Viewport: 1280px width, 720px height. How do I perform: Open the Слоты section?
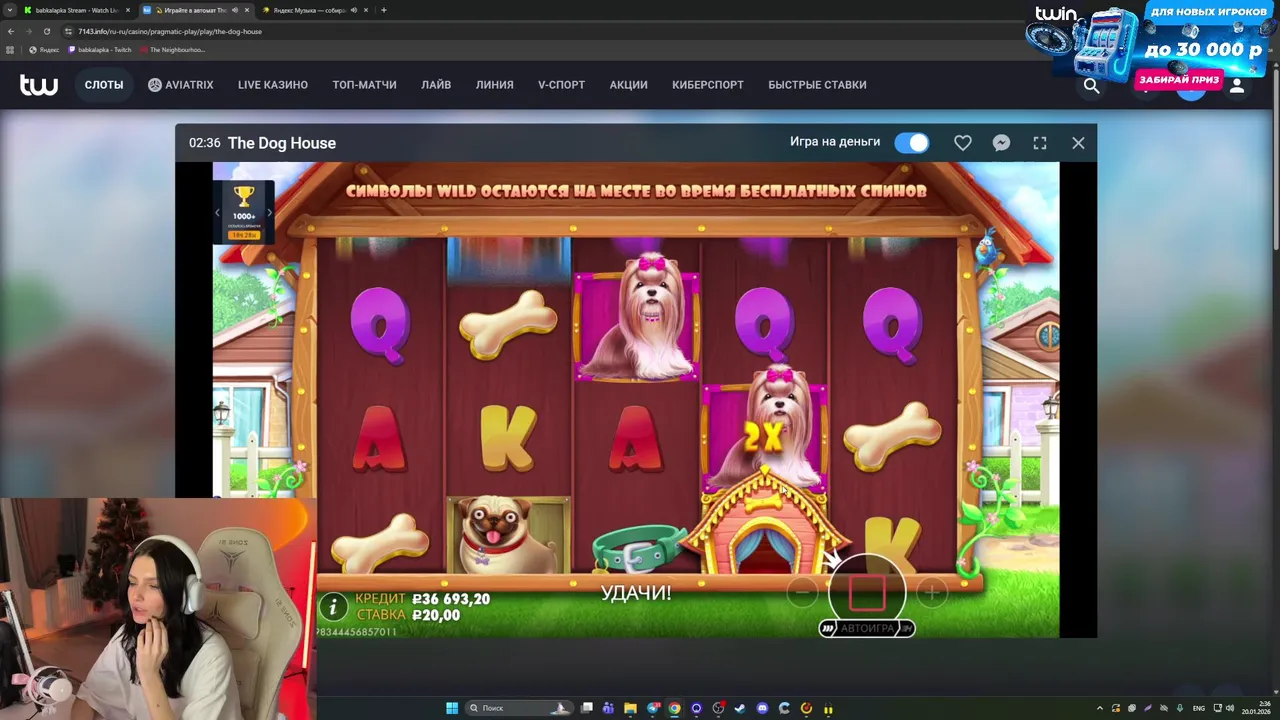pos(104,85)
